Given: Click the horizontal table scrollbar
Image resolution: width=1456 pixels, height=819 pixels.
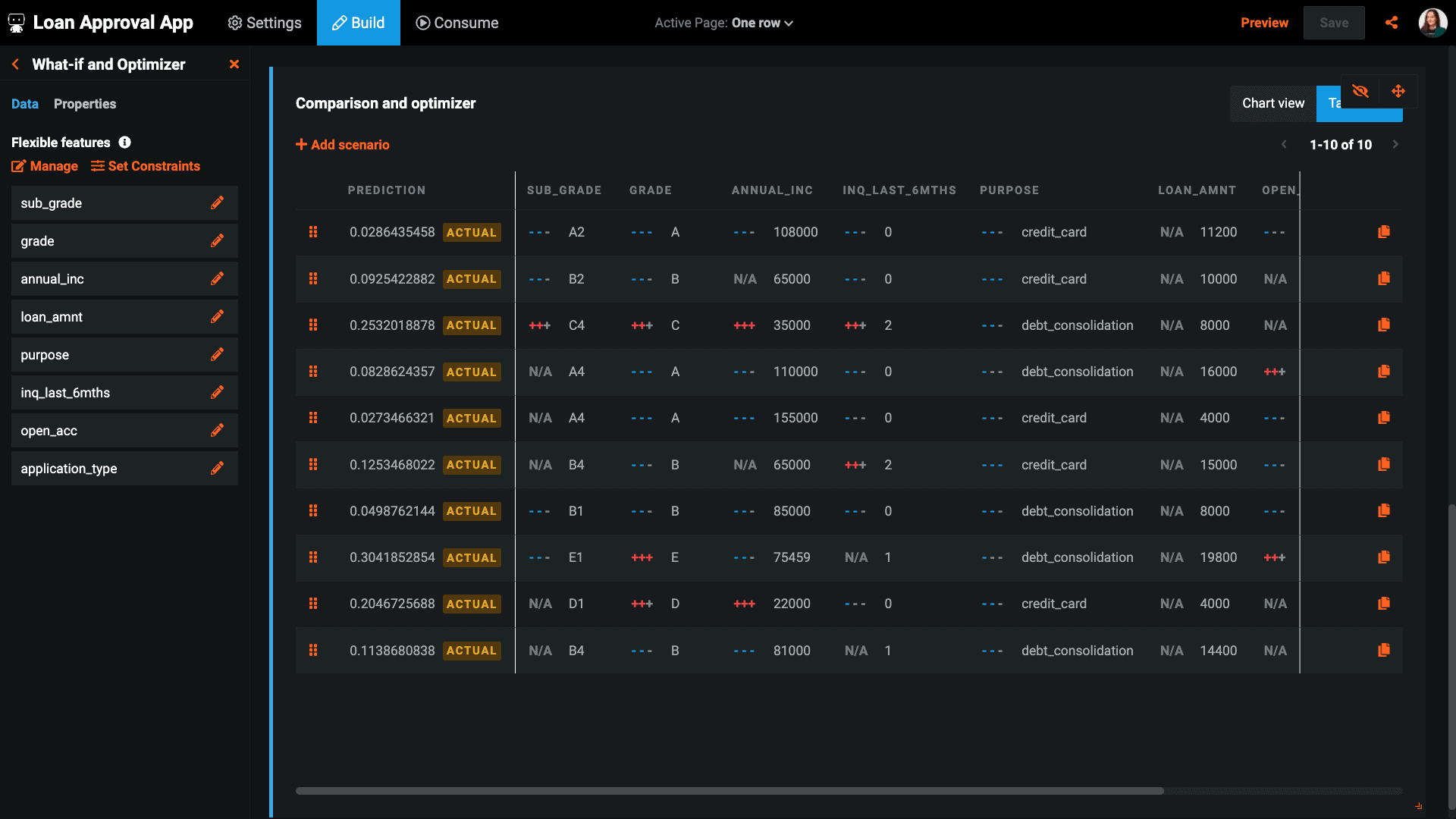Looking at the screenshot, I should pos(730,790).
